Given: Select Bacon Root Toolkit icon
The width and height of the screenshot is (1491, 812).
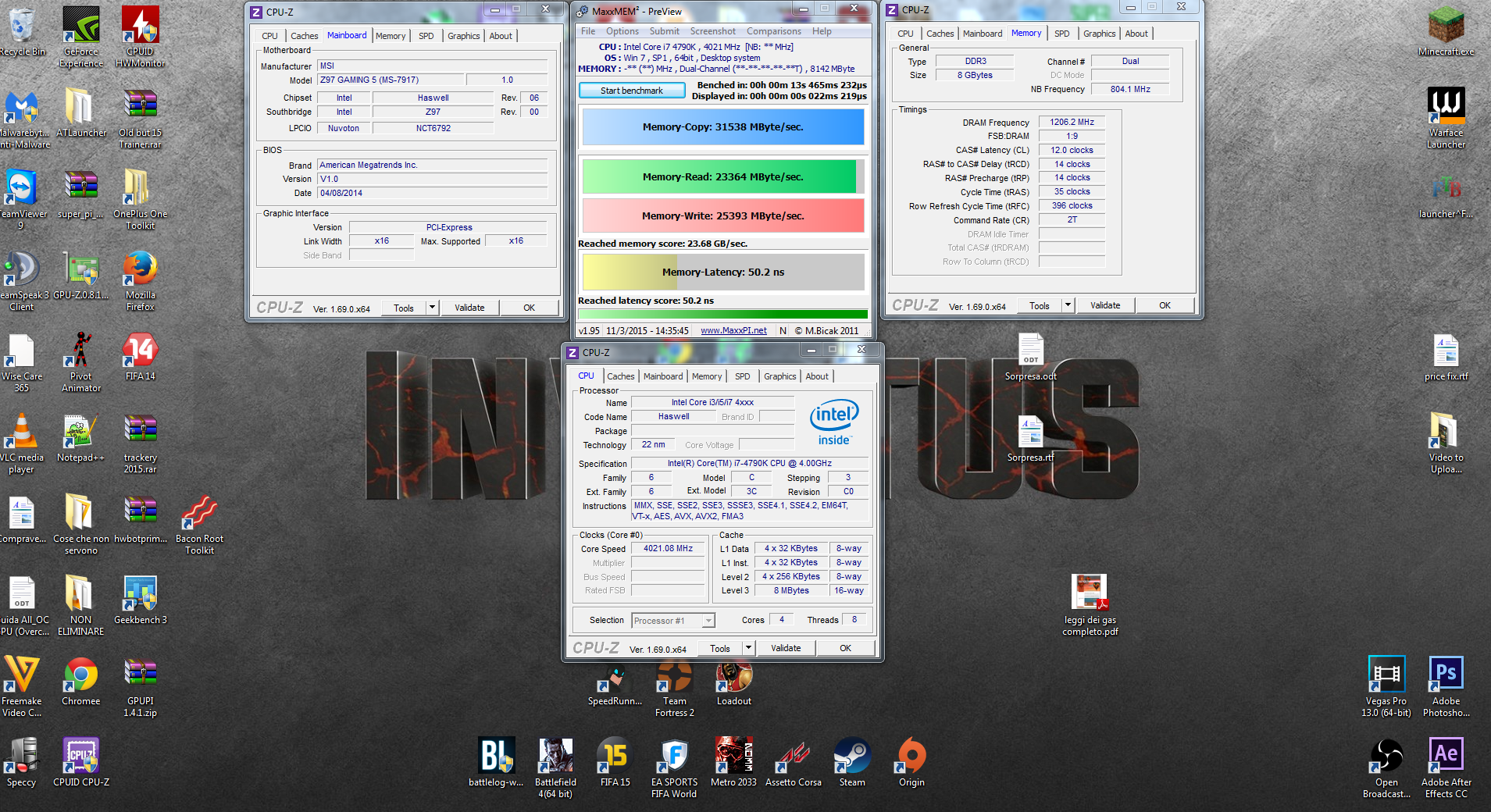Looking at the screenshot, I should tap(200, 525).
